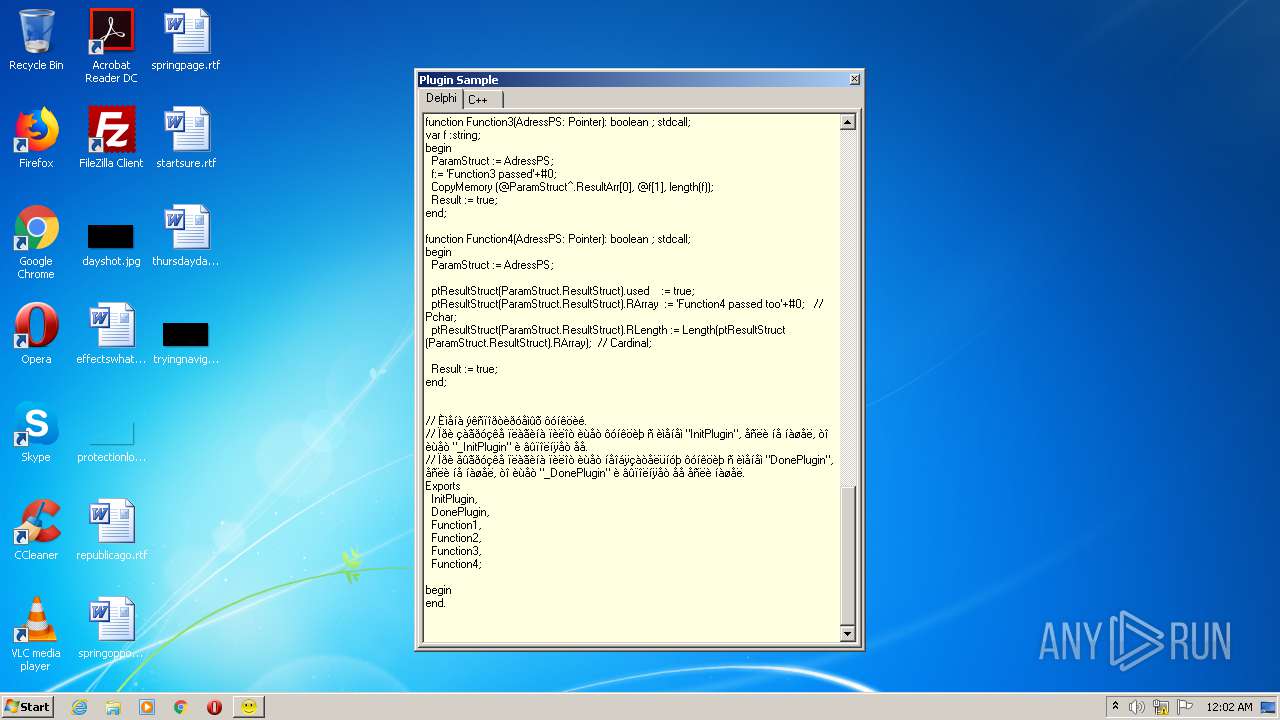
Task: Click the 'function Function4' declaration line
Action: pos(558,239)
